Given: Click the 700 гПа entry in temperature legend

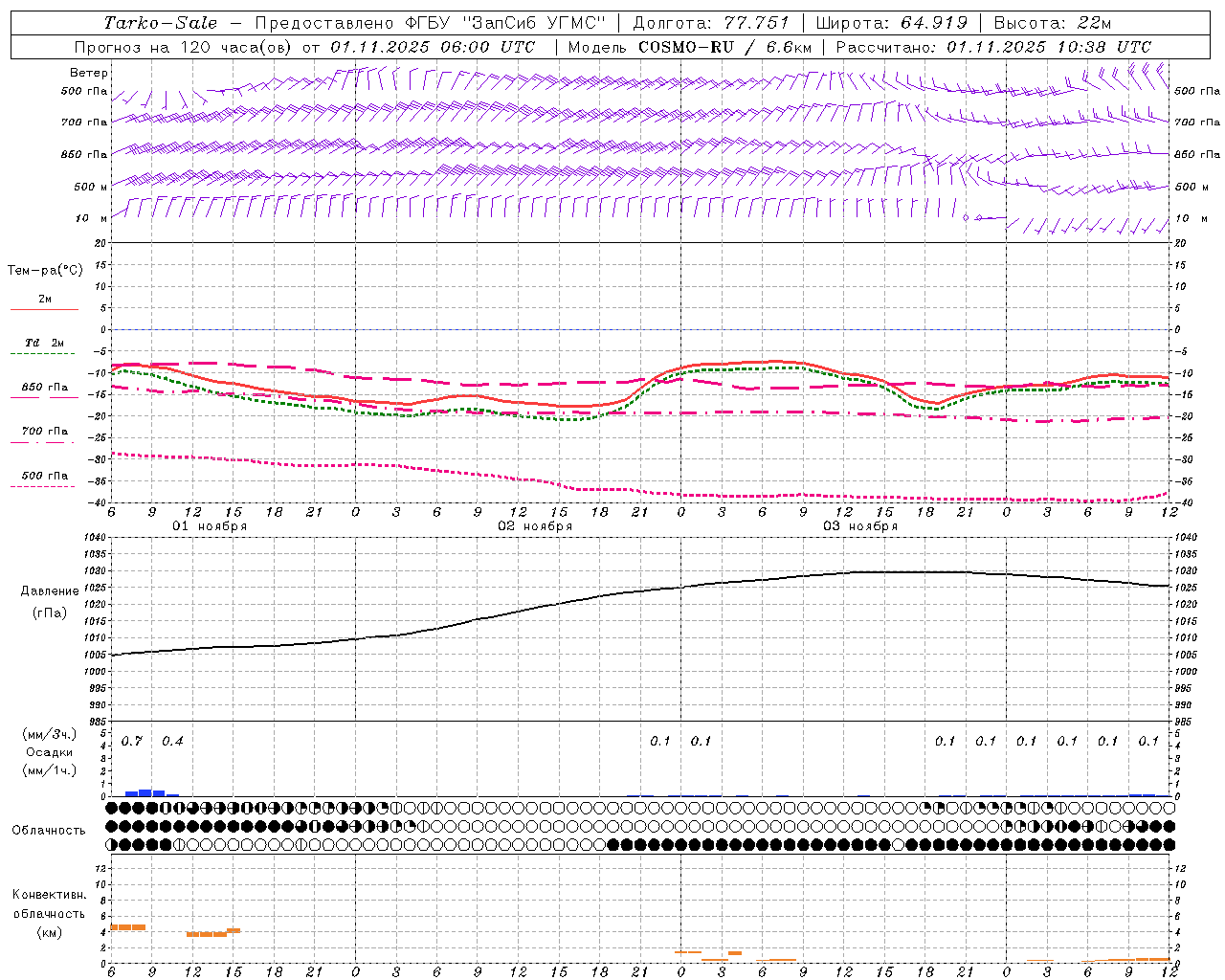Looking at the screenshot, I should coord(45,432).
